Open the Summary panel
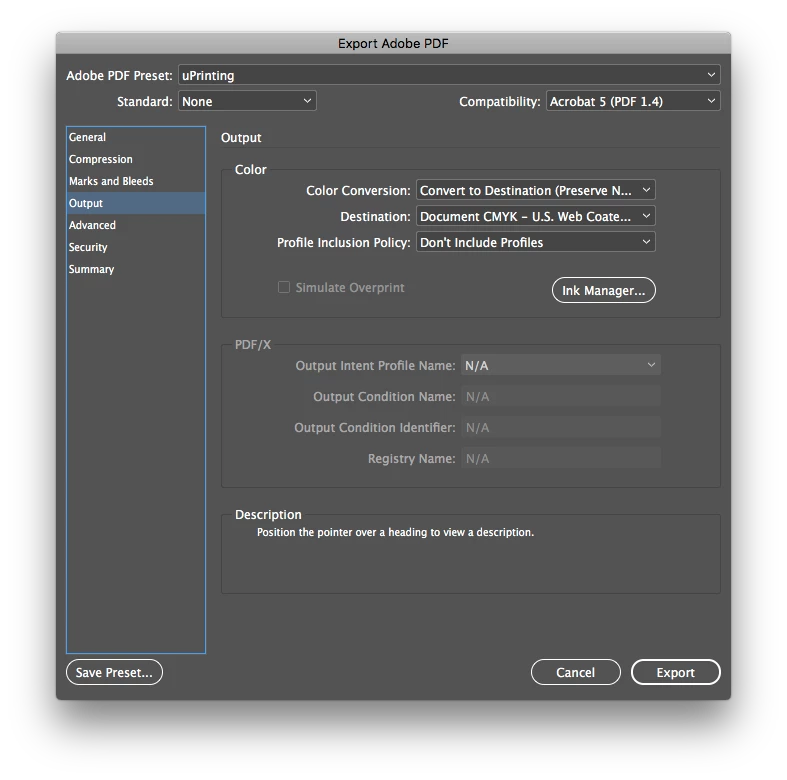Image resolution: width=787 pixels, height=780 pixels. (136, 270)
